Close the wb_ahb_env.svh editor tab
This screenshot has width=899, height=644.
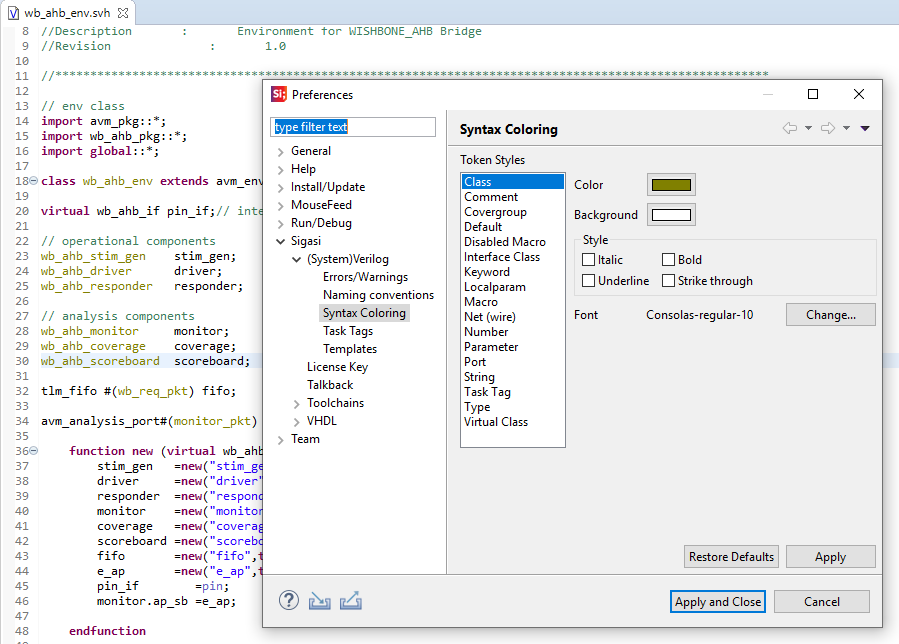123,13
